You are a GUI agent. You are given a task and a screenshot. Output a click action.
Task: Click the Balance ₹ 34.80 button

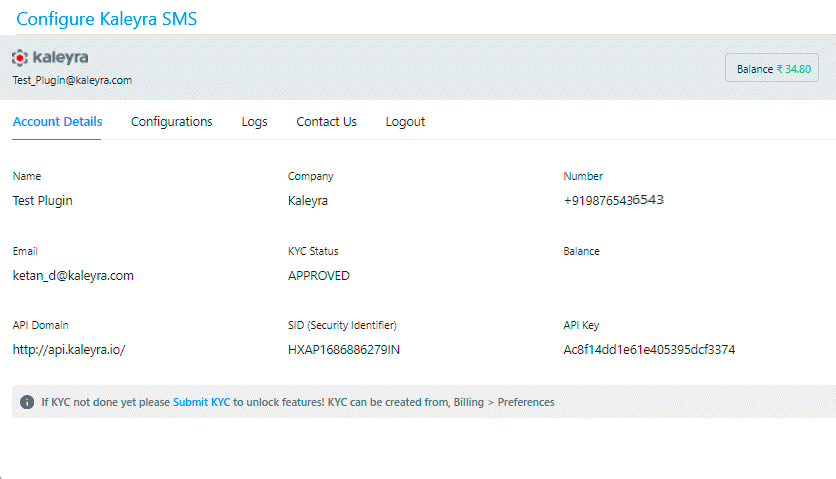tap(771, 68)
